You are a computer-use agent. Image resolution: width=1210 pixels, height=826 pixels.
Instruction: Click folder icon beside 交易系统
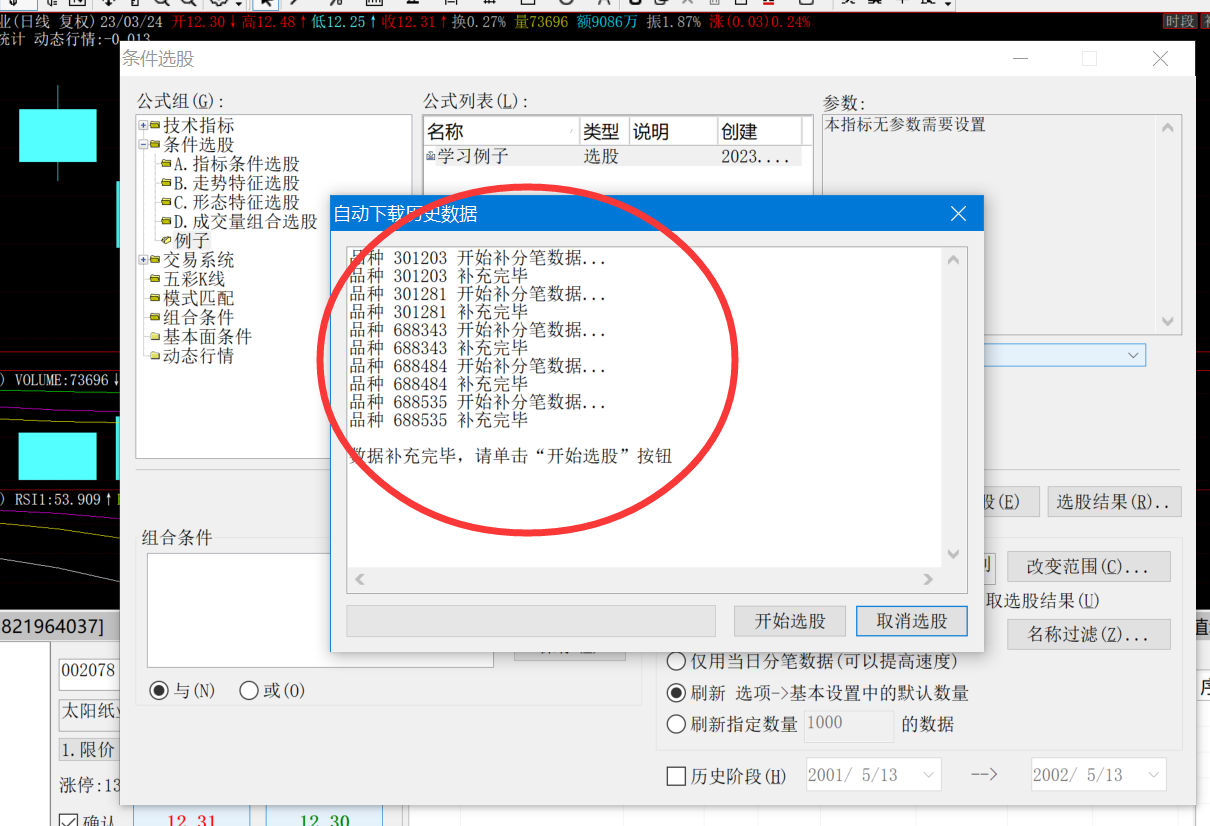(x=156, y=260)
